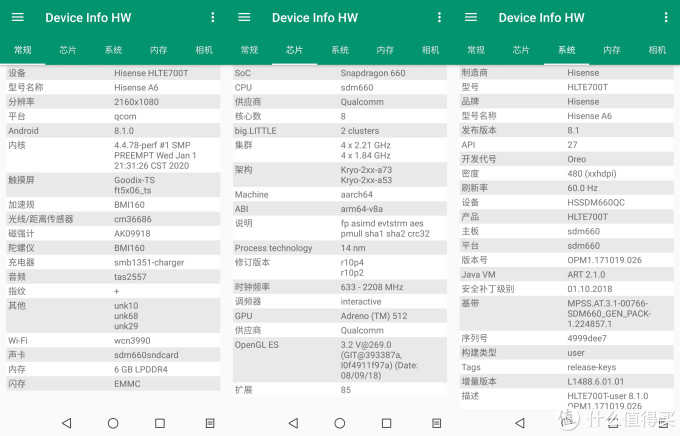The width and height of the screenshot is (680, 436).
Task: Tap the 开发代号 value Oreo
Action: coord(577,159)
